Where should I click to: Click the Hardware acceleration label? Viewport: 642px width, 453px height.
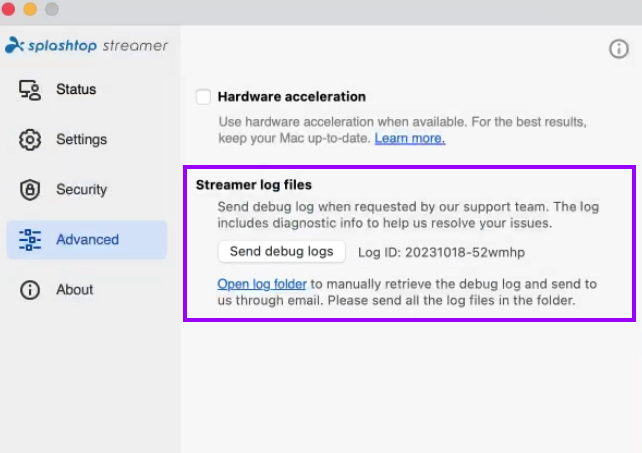click(x=292, y=97)
